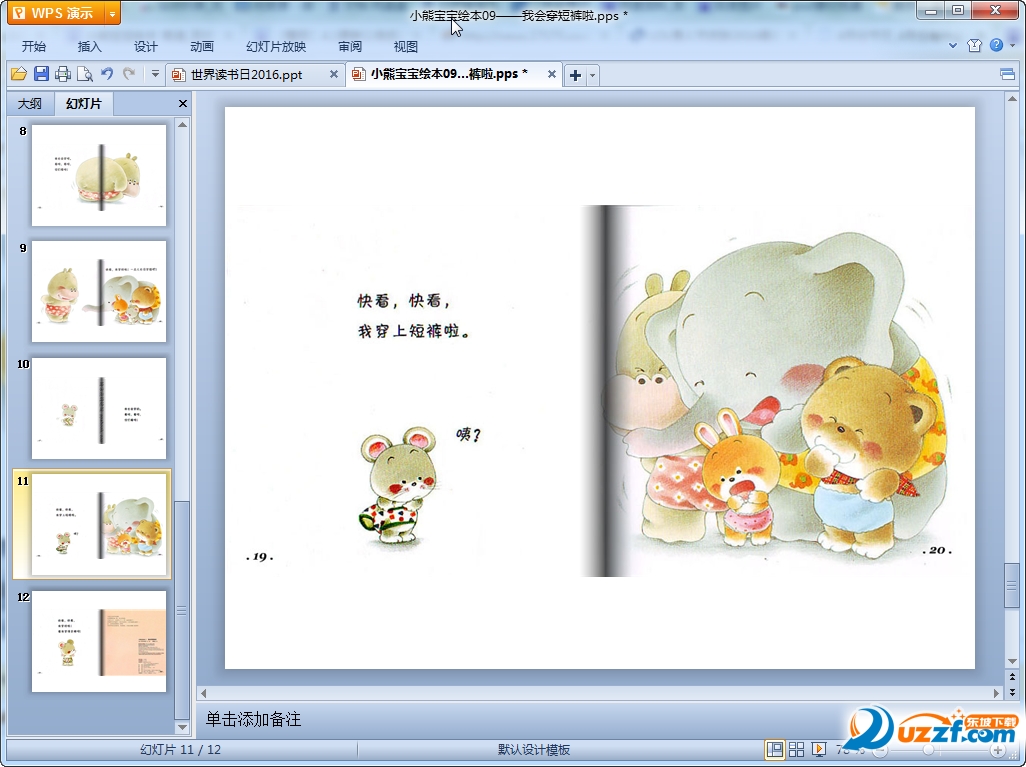This screenshot has height=767, width=1026.
Task: Toggle the window layout icon at the tab bar's right end
Action: point(1008,75)
